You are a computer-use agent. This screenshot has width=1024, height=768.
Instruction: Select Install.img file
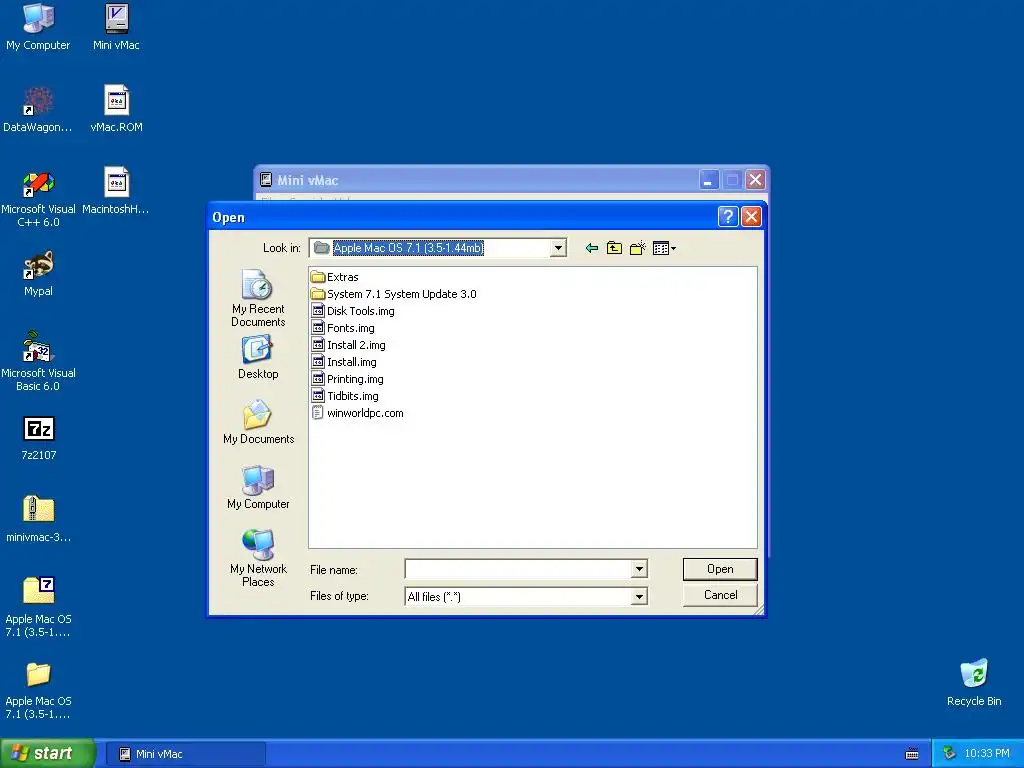point(344,362)
